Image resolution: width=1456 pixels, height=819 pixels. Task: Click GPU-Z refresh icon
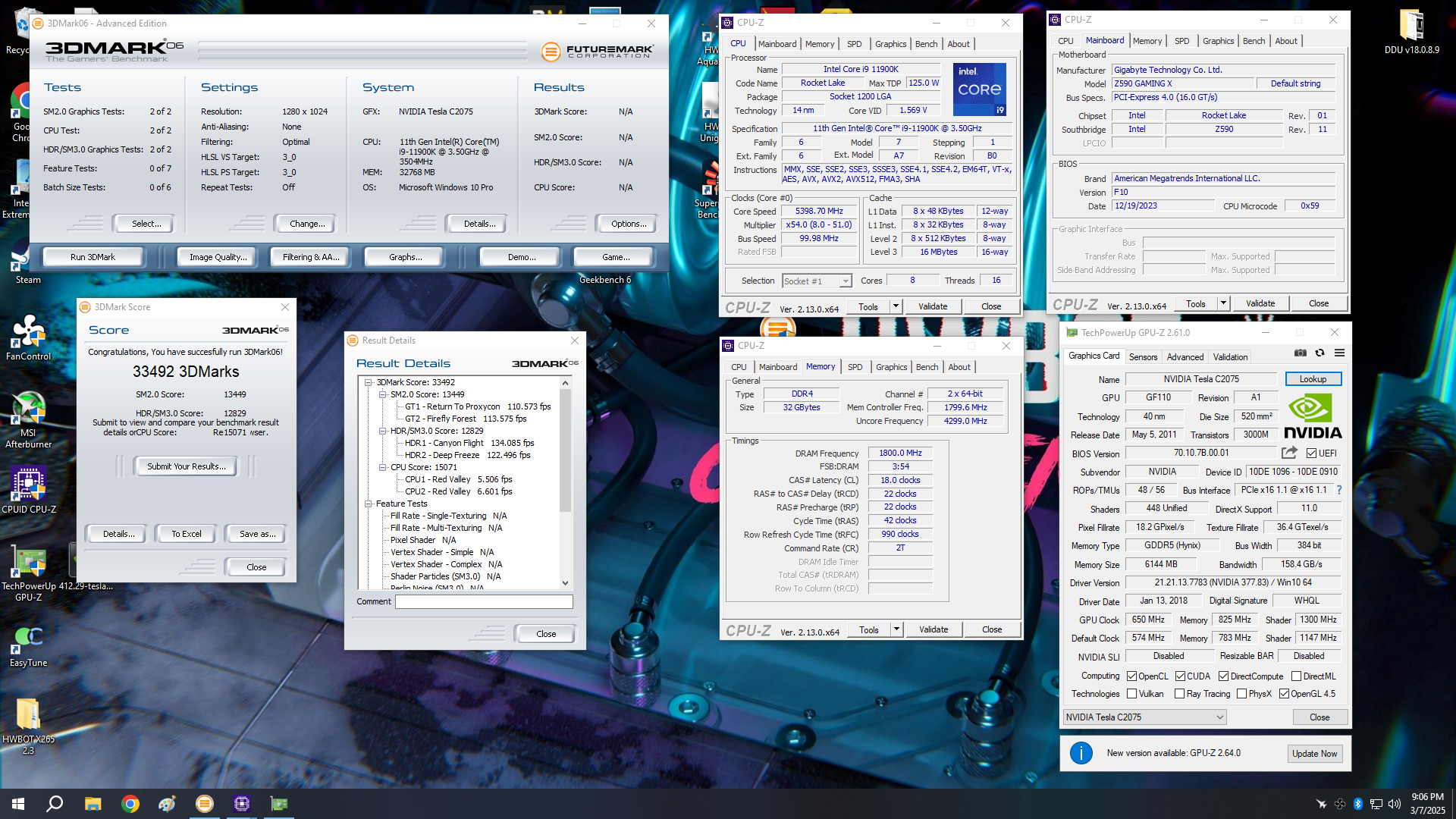tap(1319, 353)
